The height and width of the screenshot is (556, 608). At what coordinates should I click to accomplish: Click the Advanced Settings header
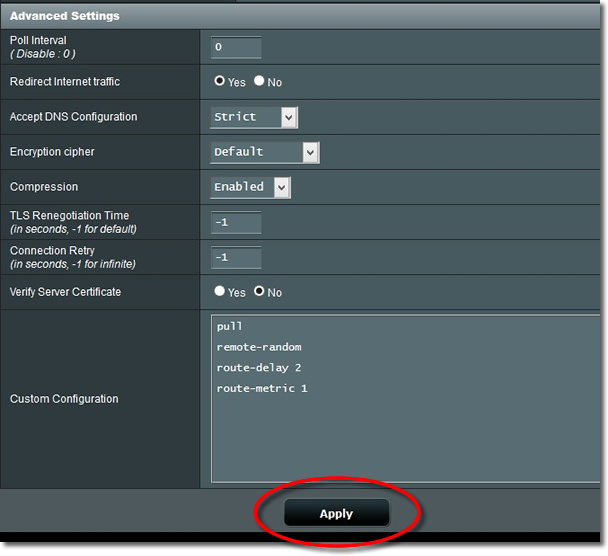point(64,16)
